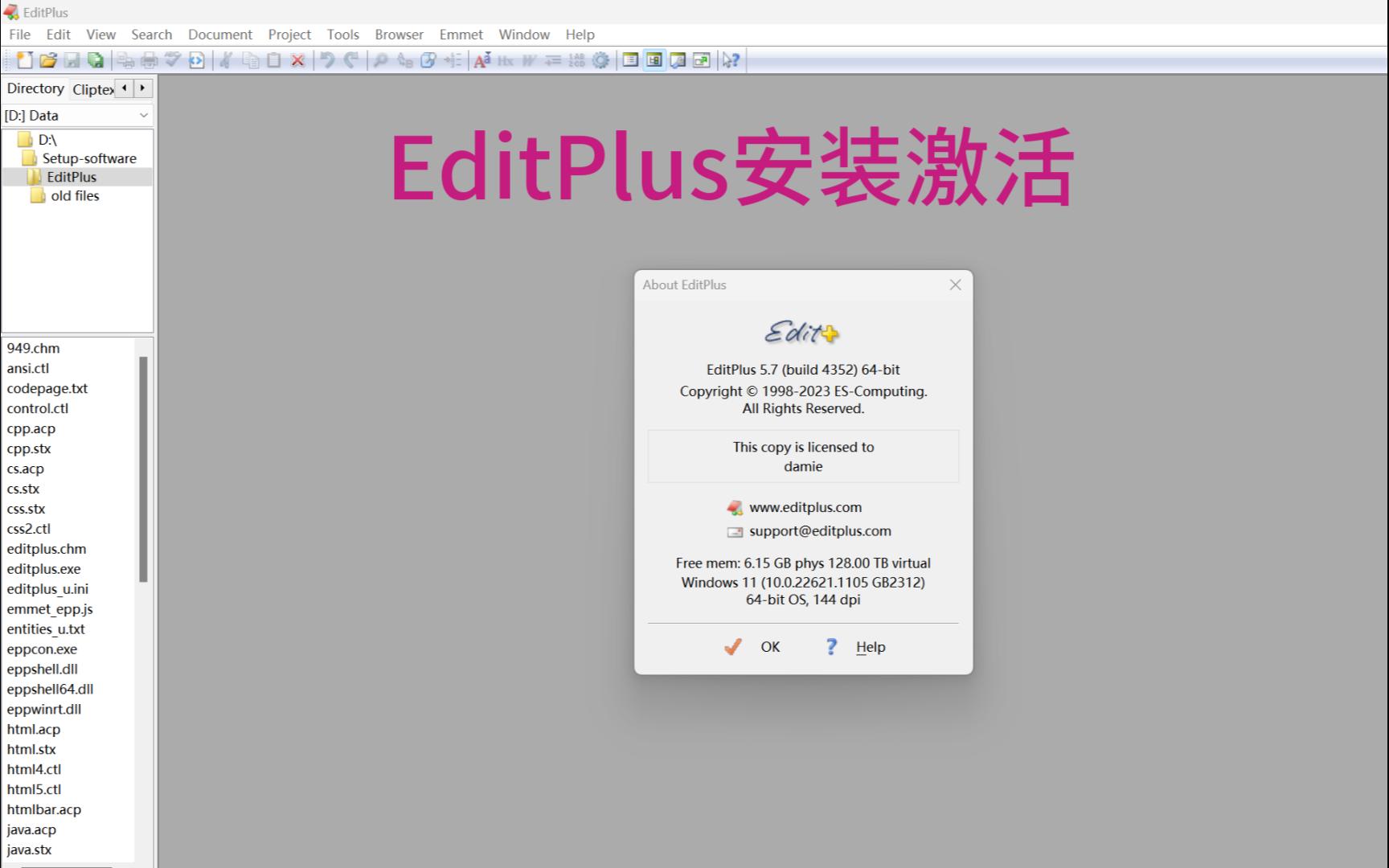
Task: Click the Print Preview toolbar icon
Action: tap(126, 60)
